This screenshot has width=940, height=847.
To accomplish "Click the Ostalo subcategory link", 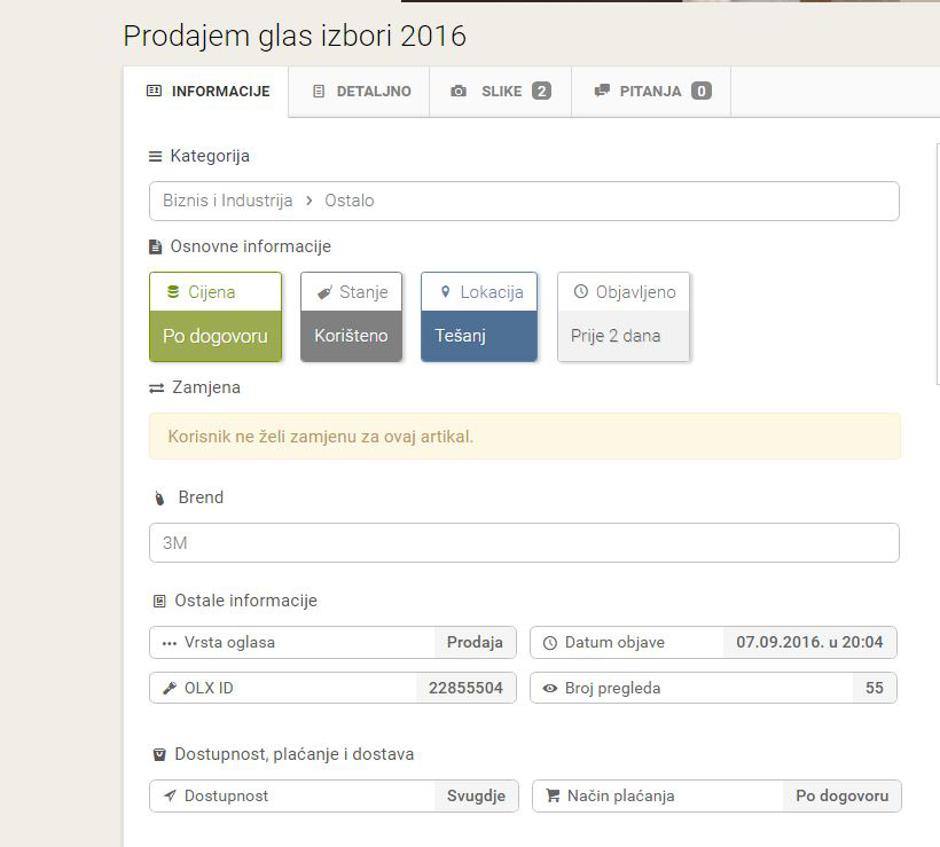I will (x=349, y=200).
